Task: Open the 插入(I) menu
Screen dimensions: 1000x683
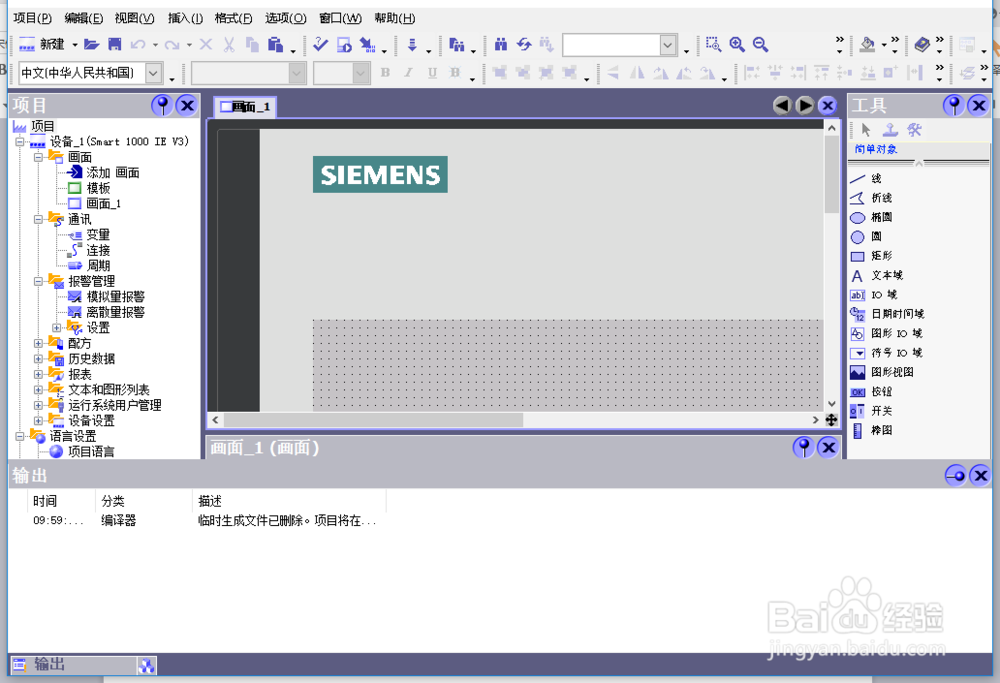Action: (185, 18)
